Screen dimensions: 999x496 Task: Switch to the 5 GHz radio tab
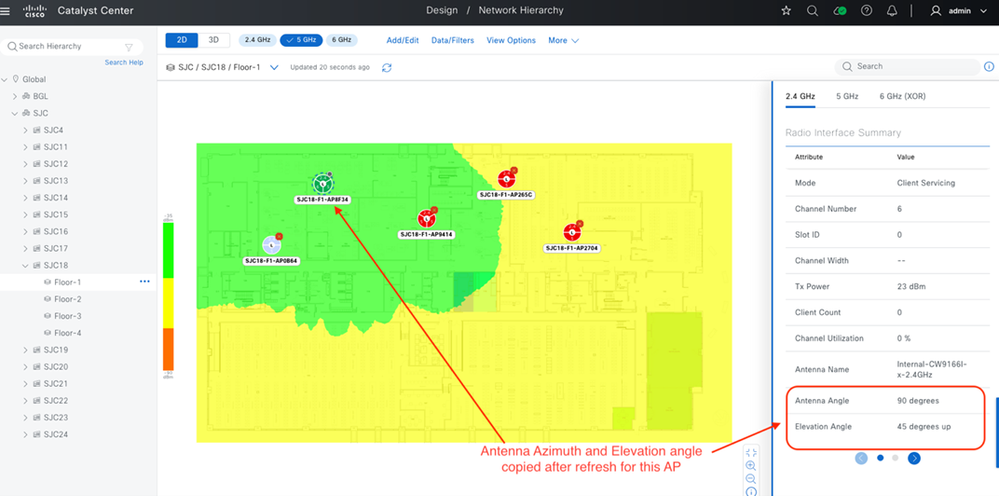pos(847,97)
